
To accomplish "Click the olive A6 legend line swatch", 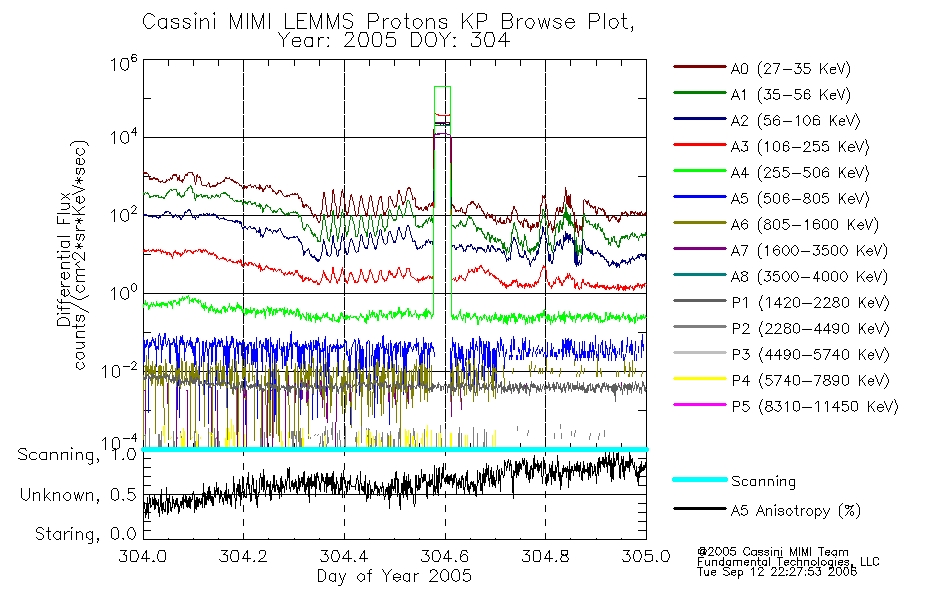I will (x=699, y=223).
